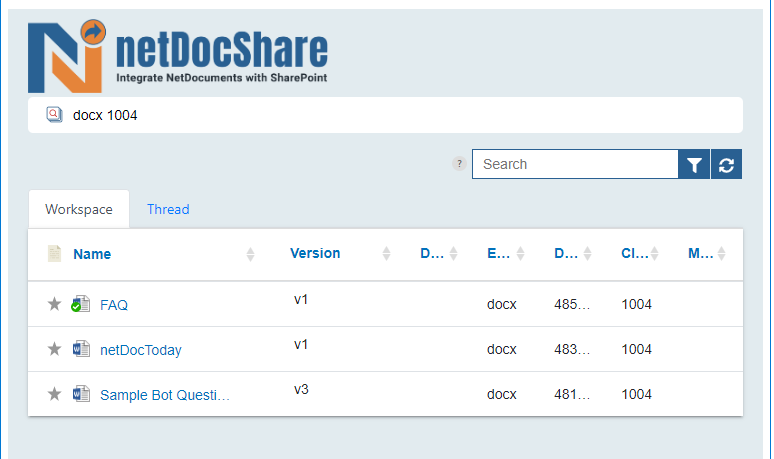Switch to the Thread tab
774x459 pixels.
pos(168,209)
